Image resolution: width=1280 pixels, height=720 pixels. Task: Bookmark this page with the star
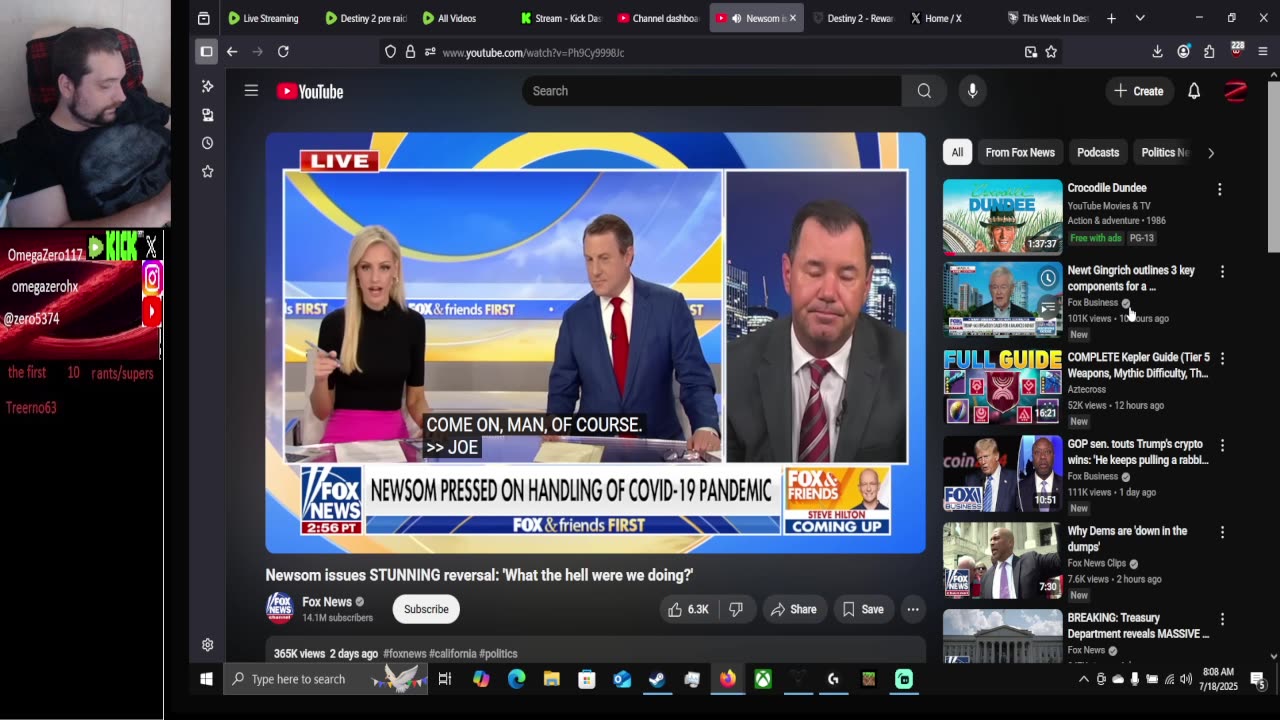pyautogui.click(x=1051, y=52)
